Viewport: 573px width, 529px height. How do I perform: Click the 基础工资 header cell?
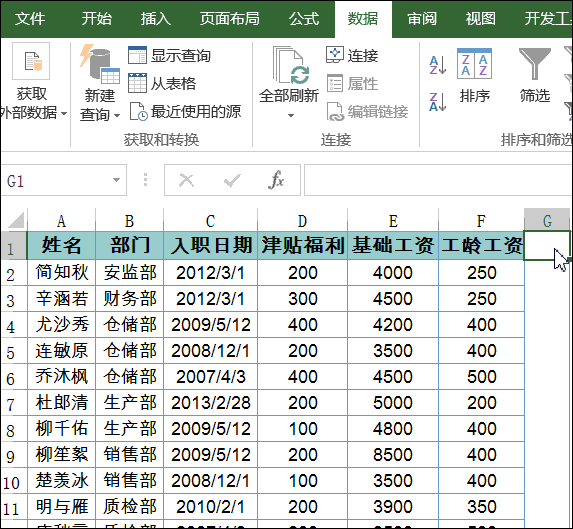pyautogui.click(x=393, y=245)
